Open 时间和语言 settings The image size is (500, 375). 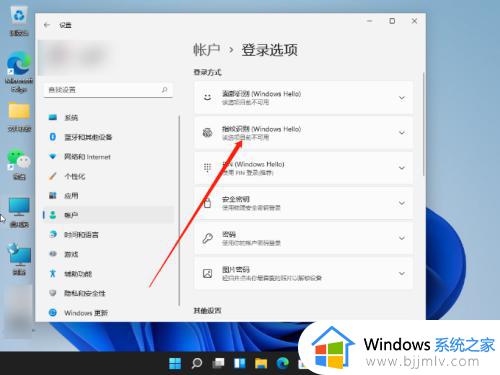108,235
